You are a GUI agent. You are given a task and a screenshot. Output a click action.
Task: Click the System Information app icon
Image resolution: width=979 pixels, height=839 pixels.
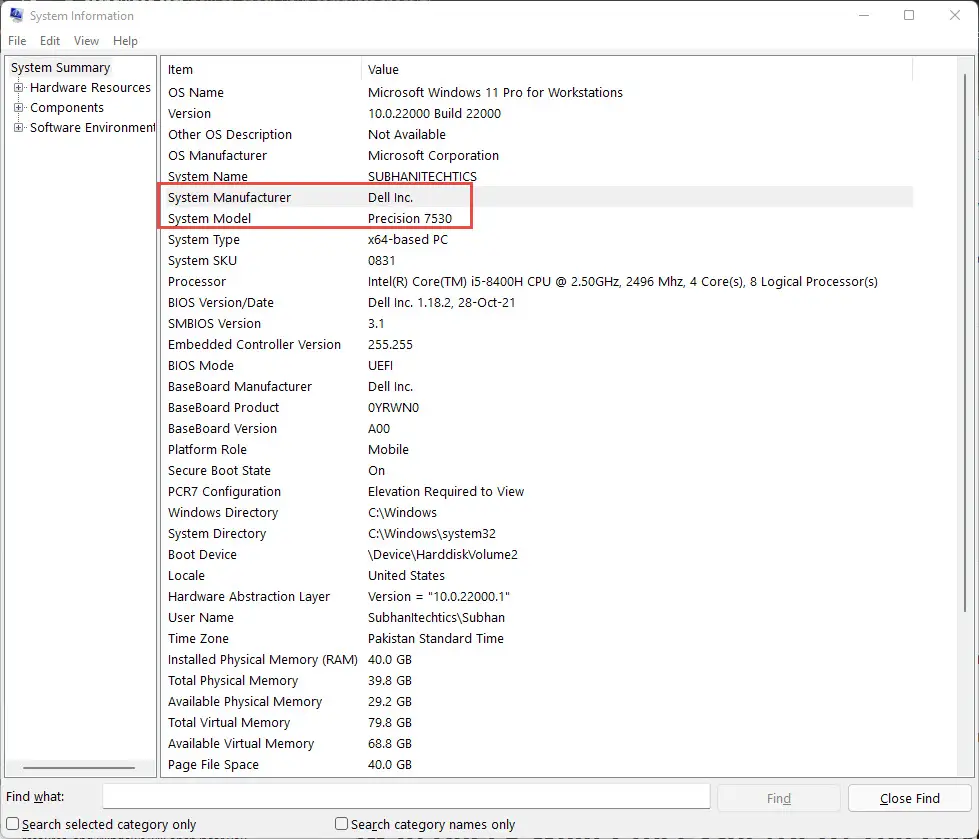[x=16, y=15]
